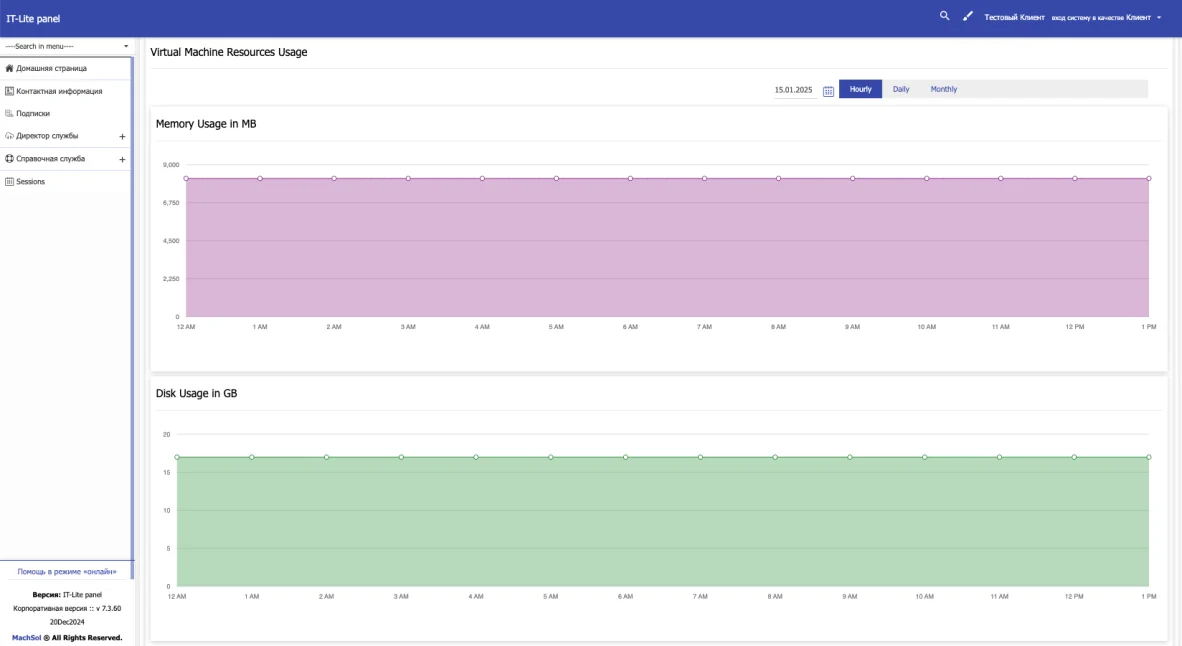Click the 15.01.2025 date input field

[x=795, y=90]
